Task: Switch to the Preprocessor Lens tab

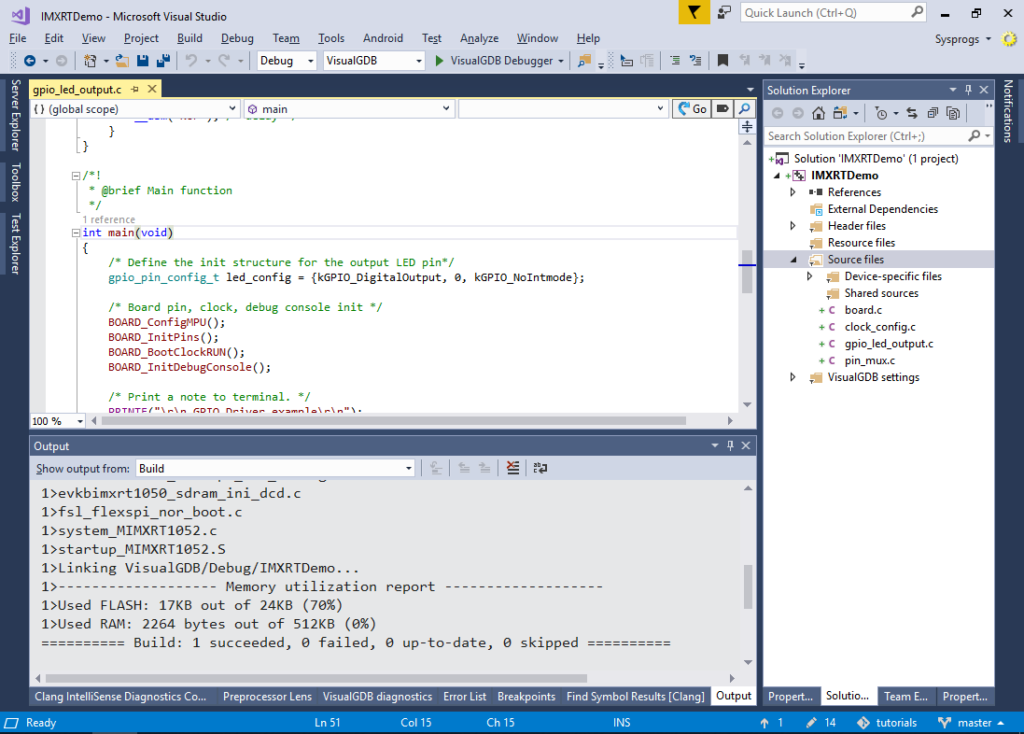Action: [x=267, y=696]
